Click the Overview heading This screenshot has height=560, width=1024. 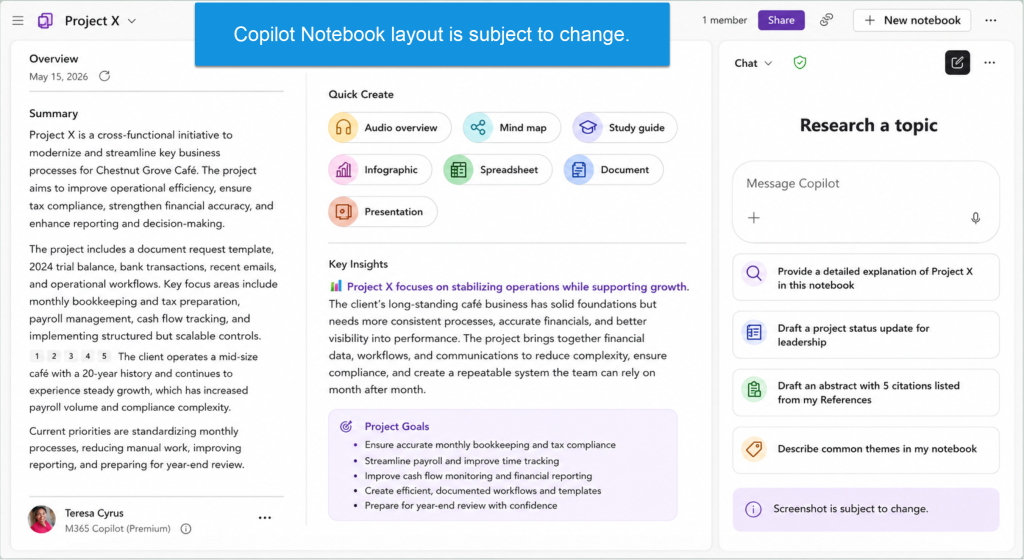54,59
